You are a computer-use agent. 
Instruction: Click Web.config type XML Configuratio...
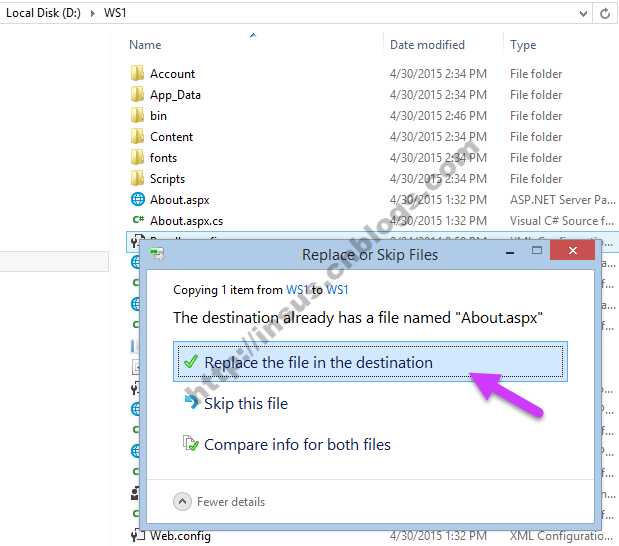pos(561,536)
